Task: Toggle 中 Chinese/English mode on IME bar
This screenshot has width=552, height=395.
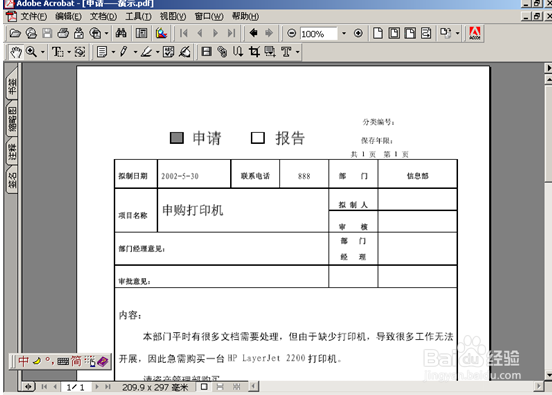Action: (24, 361)
